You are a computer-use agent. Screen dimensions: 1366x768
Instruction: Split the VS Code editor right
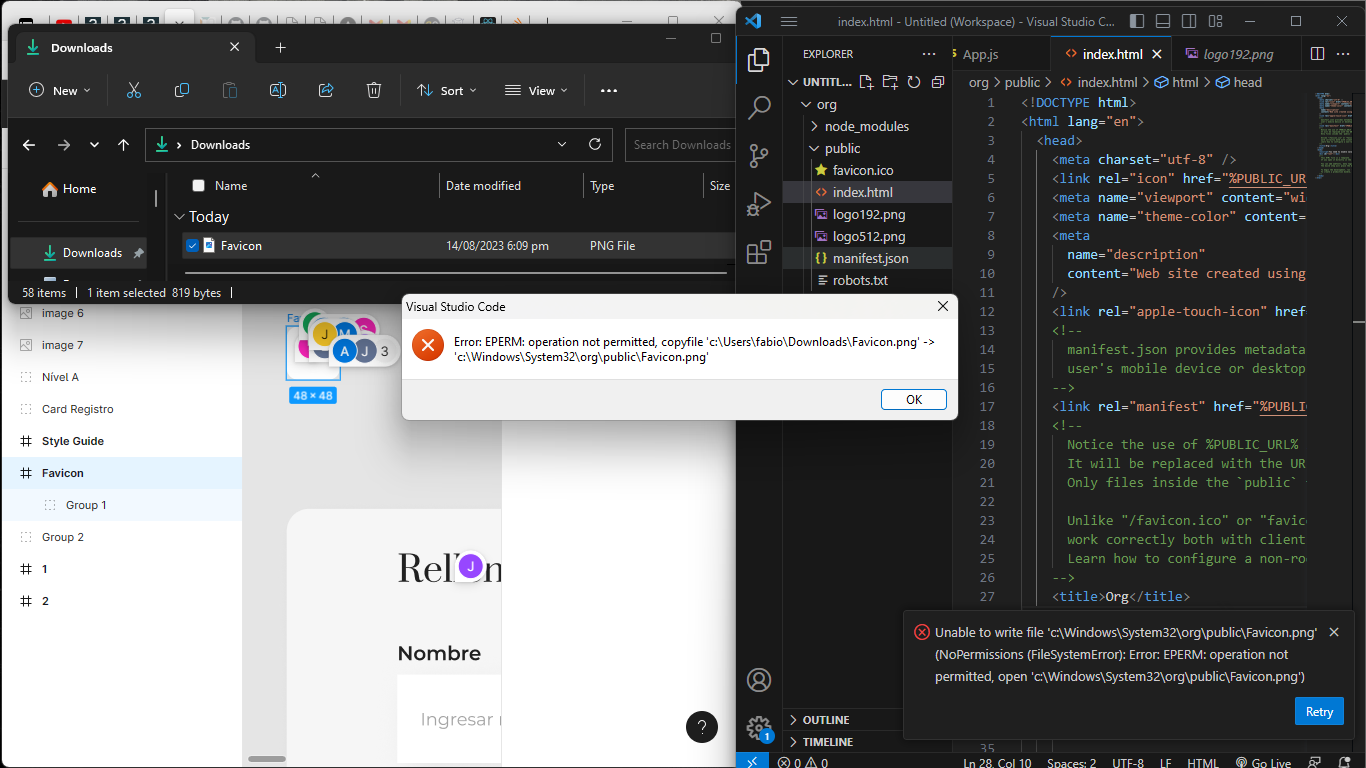click(x=1317, y=54)
